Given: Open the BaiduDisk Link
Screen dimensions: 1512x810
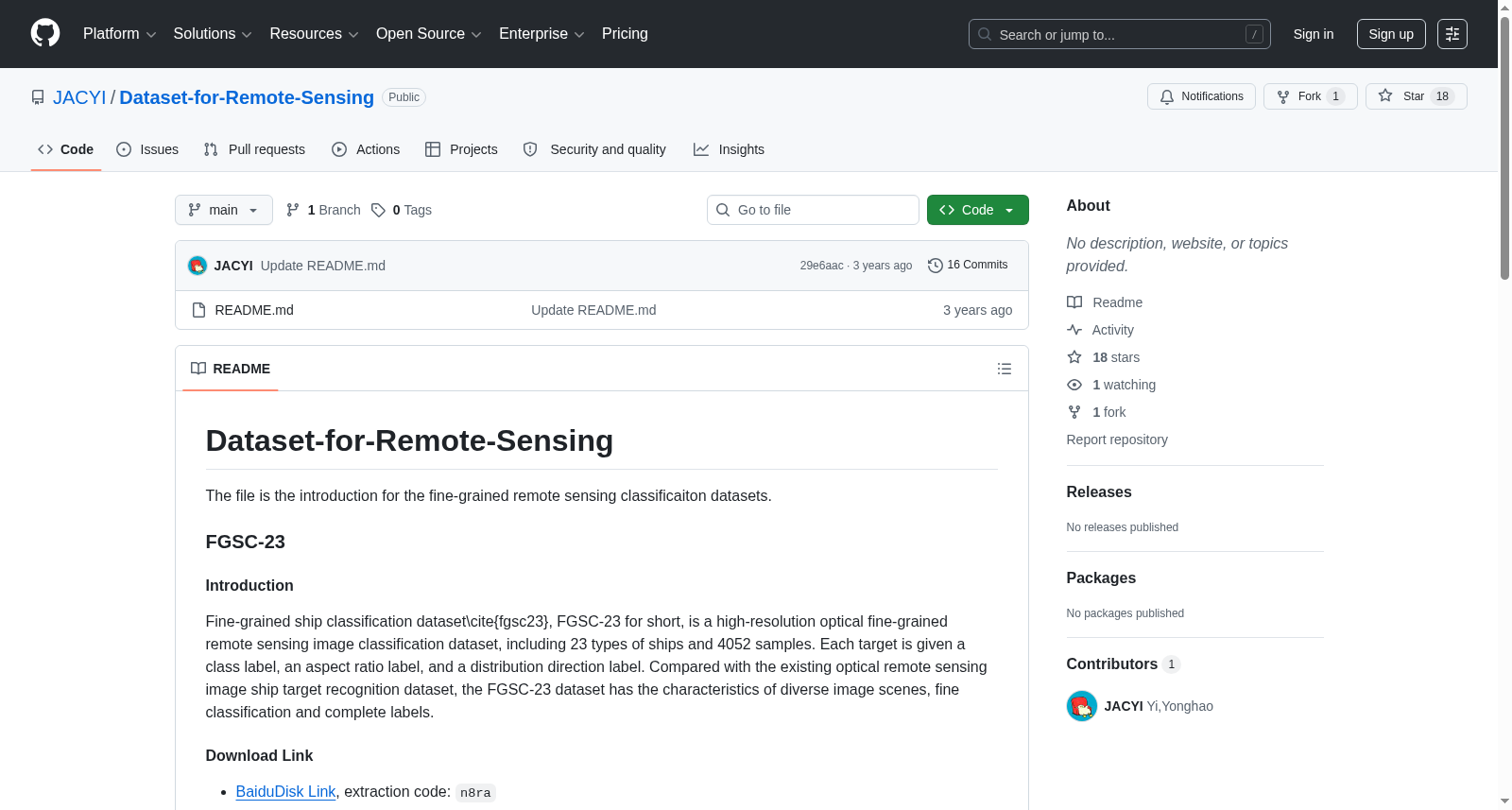Looking at the screenshot, I should pos(285,792).
